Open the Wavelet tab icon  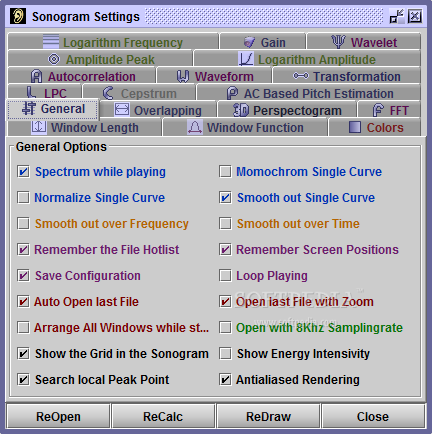pos(339,42)
